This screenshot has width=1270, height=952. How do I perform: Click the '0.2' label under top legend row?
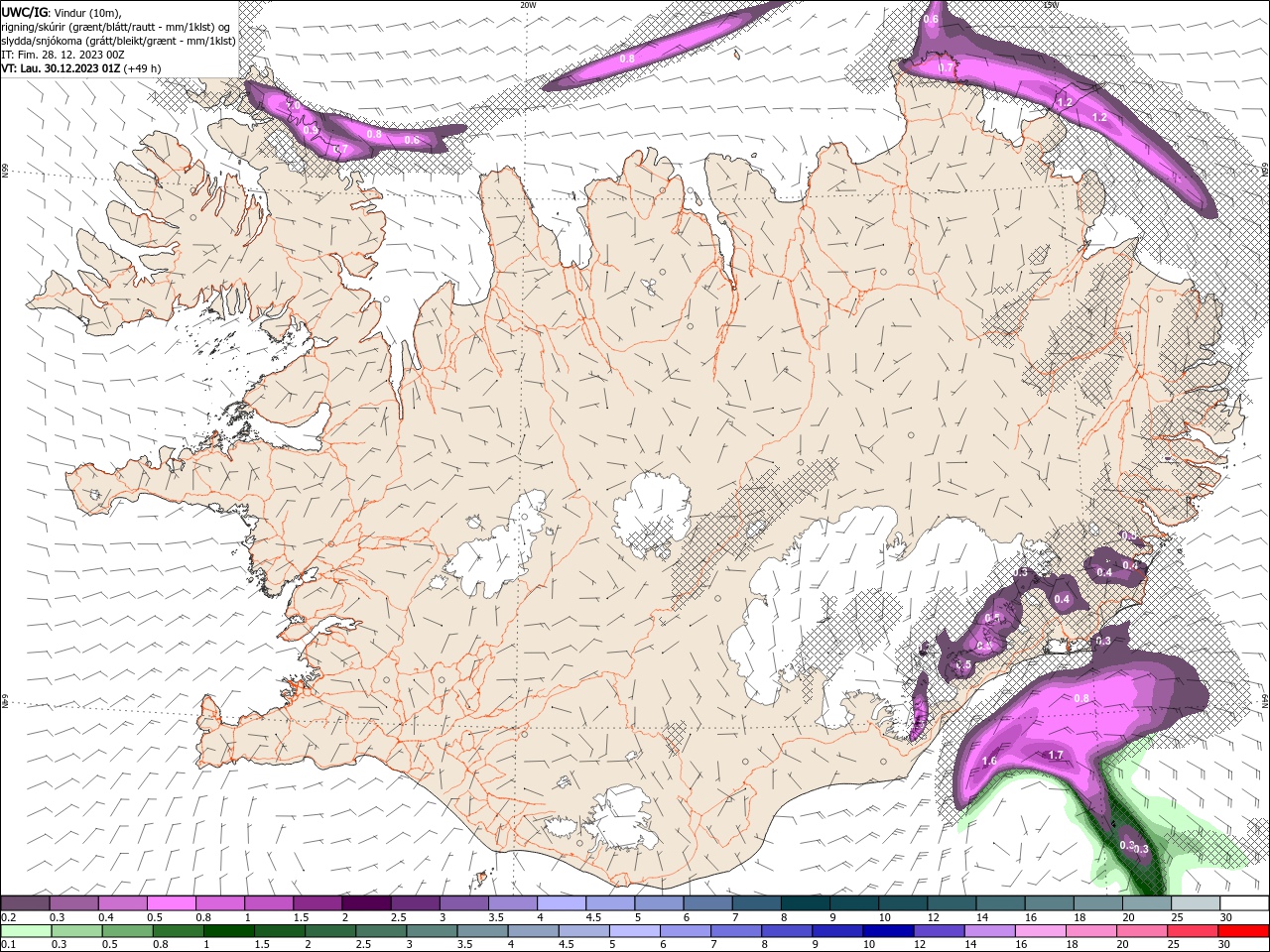point(9,917)
